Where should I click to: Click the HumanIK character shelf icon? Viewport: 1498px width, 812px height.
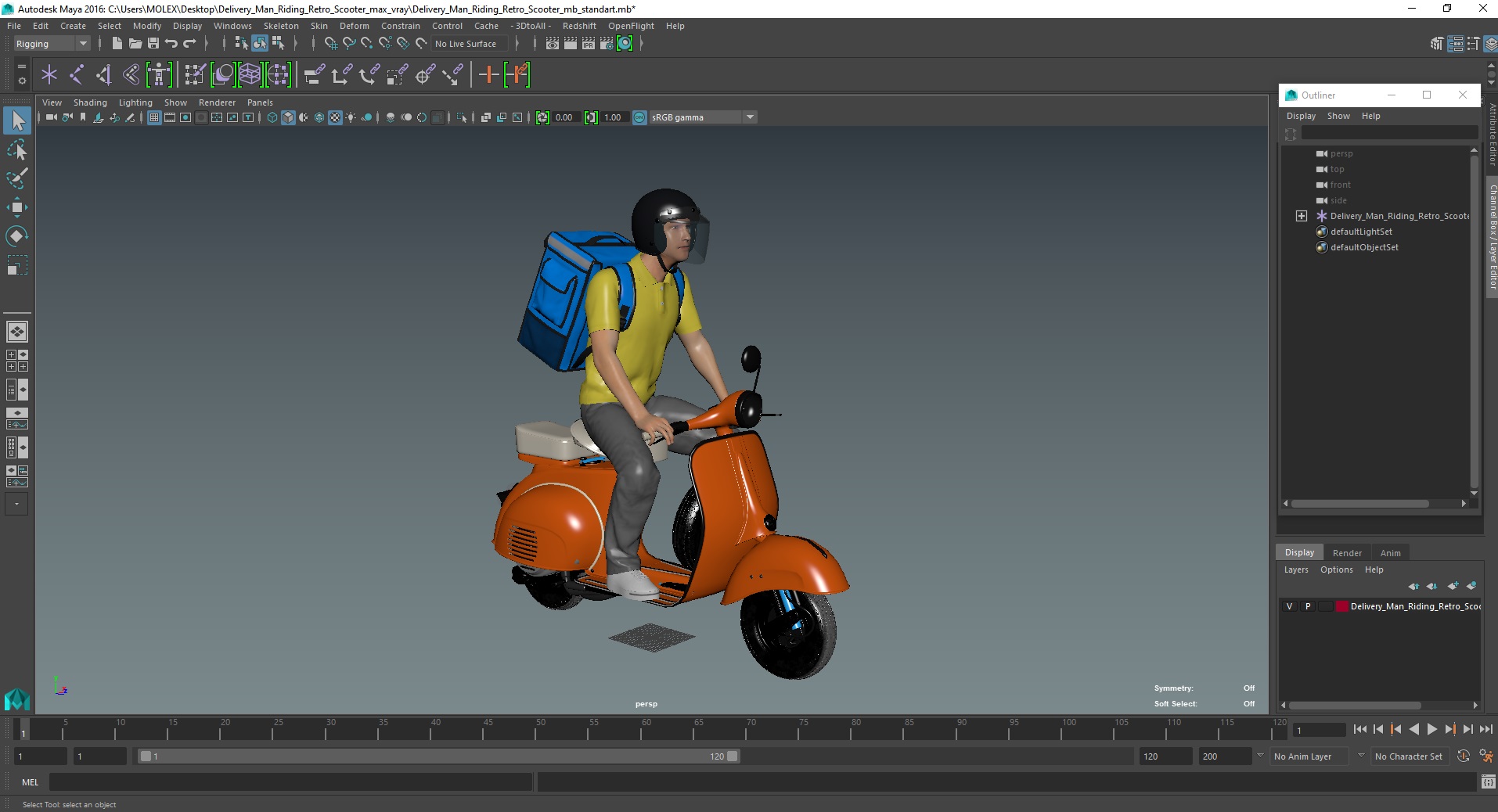pyautogui.click(x=159, y=74)
